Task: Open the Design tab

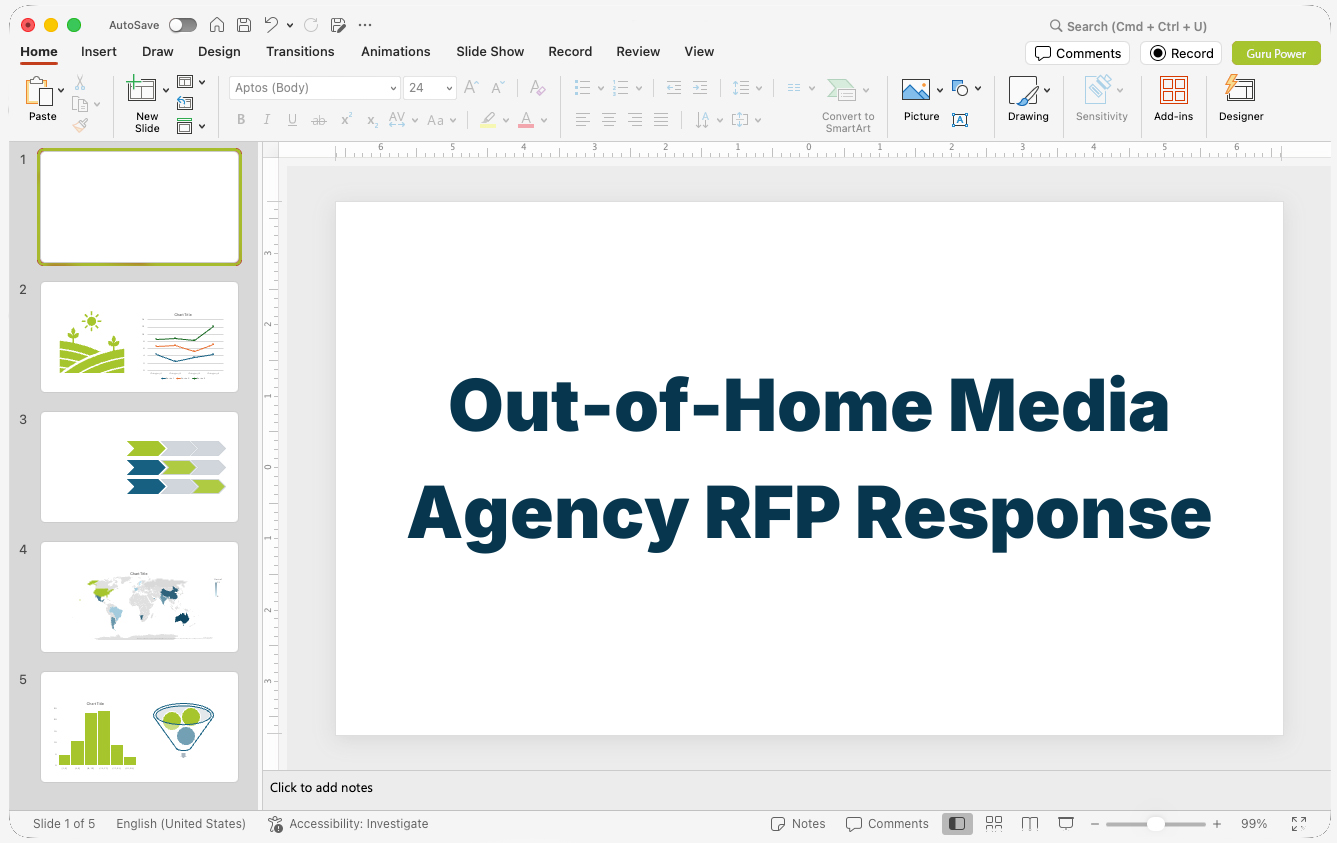Action: click(219, 52)
